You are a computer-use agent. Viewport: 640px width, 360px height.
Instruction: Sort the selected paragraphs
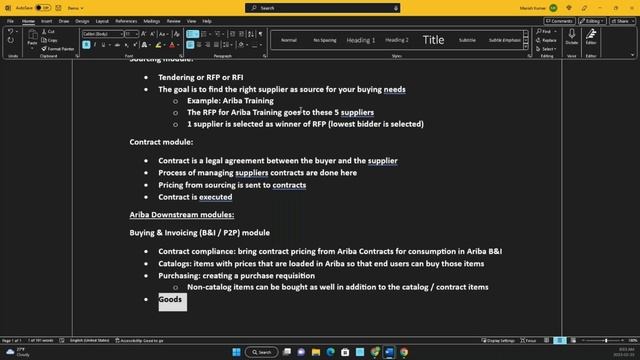[251, 34]
